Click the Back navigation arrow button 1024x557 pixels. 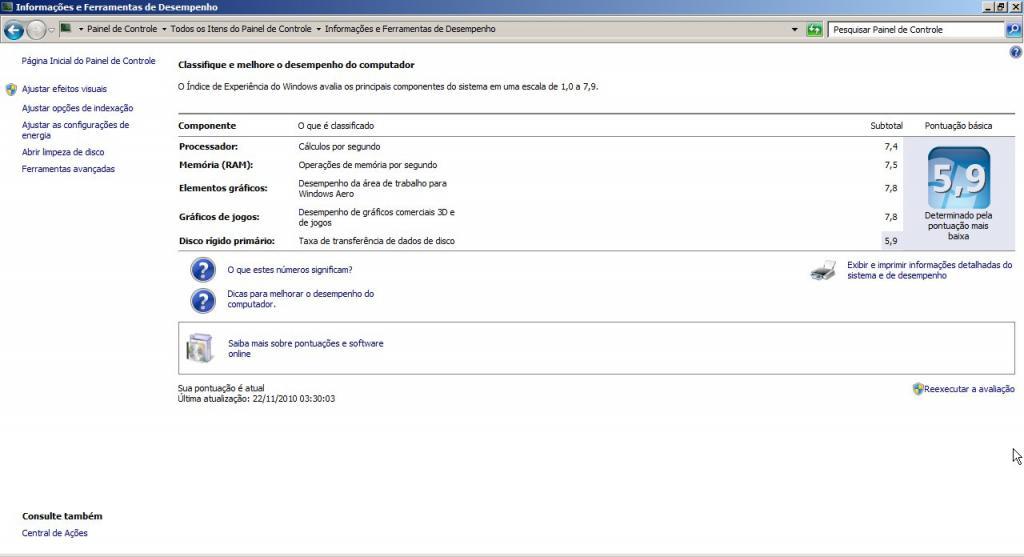[x=14, y=29]
